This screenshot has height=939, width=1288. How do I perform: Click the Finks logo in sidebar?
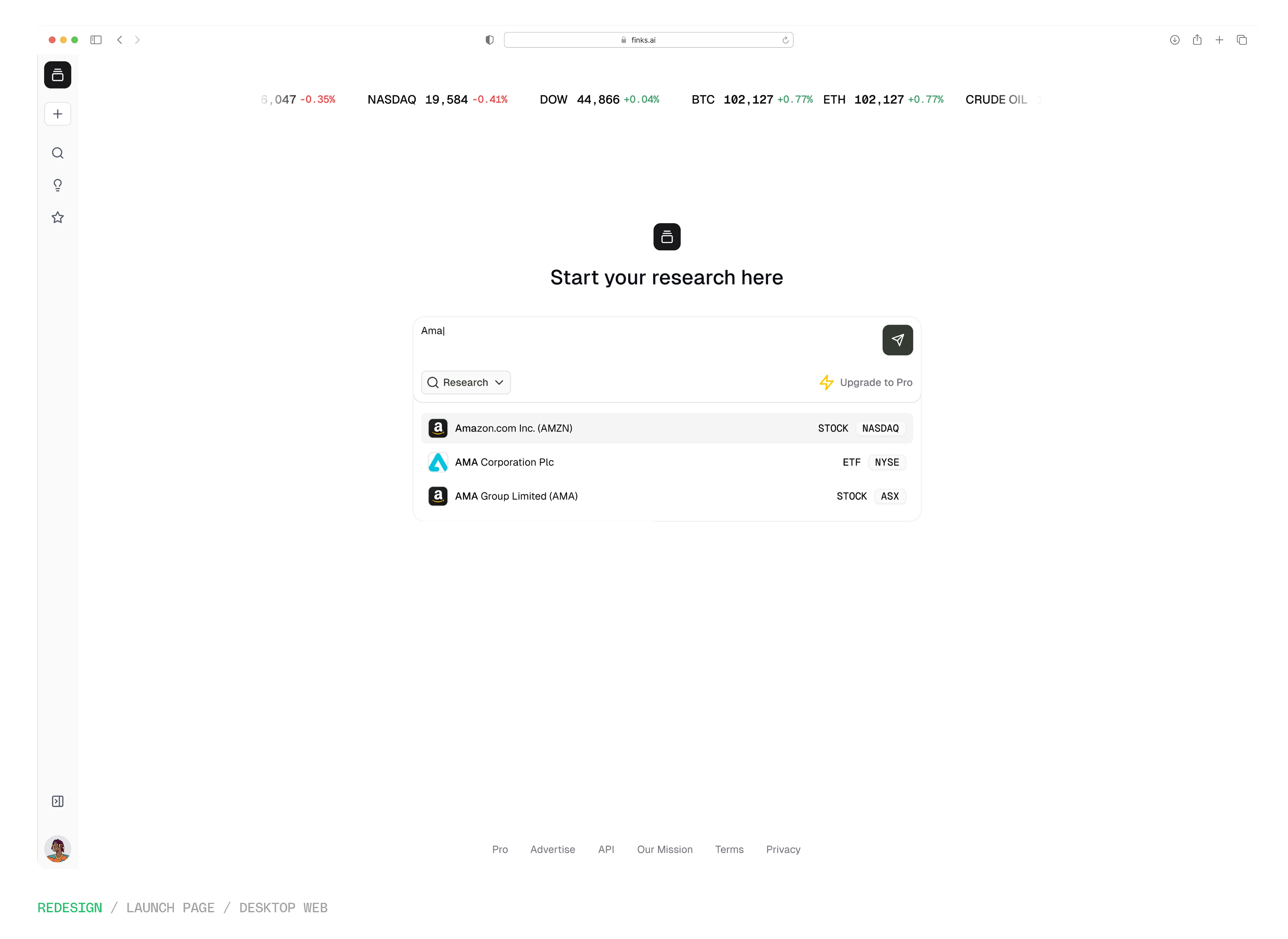(58, 75)
